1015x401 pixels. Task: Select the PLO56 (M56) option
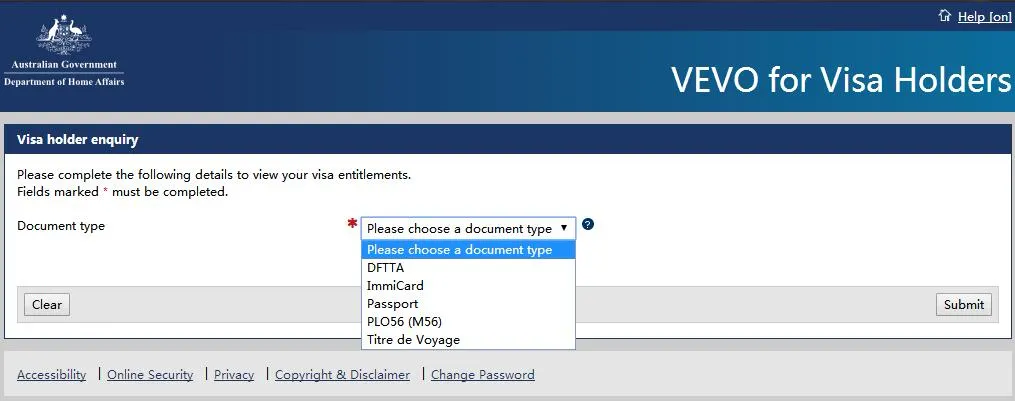click(x=404, y=322)
